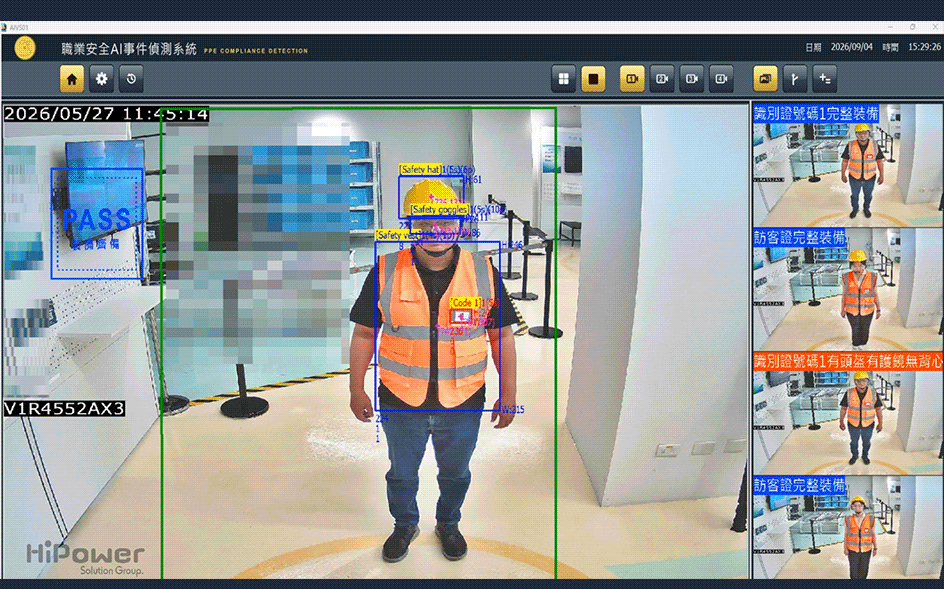Select camera 1 view

coord(632,79)
